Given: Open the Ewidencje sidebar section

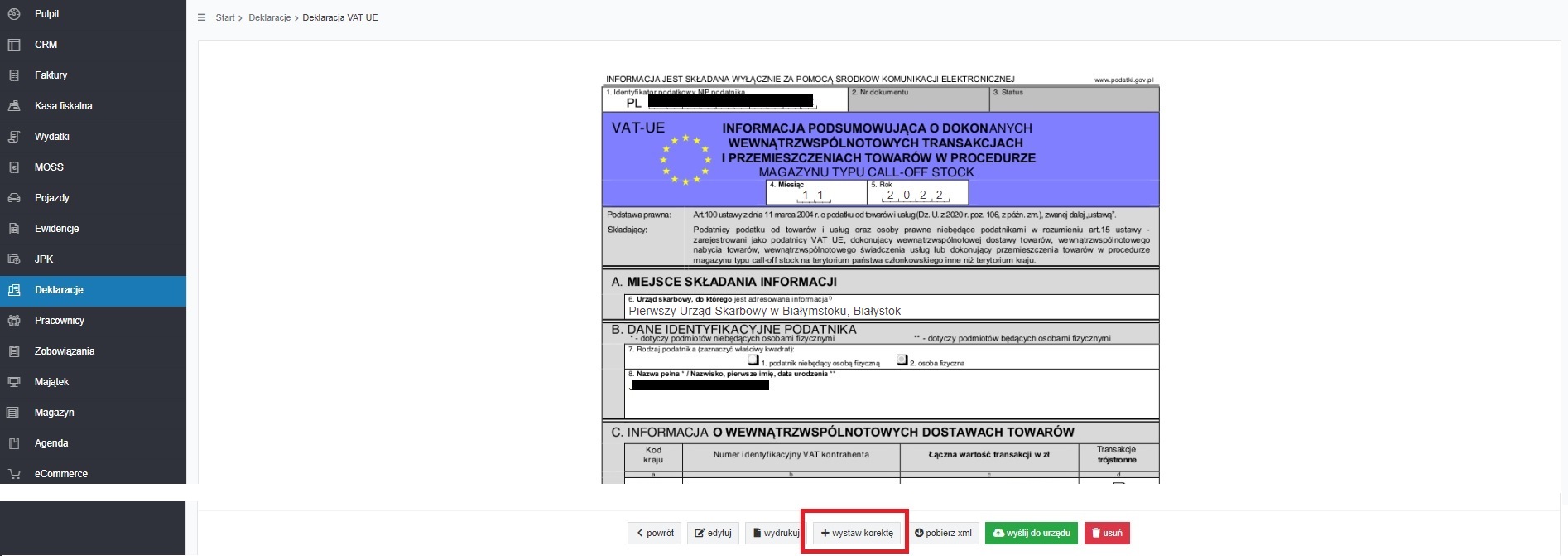Looking at the screenshot, I should [56, 229].
